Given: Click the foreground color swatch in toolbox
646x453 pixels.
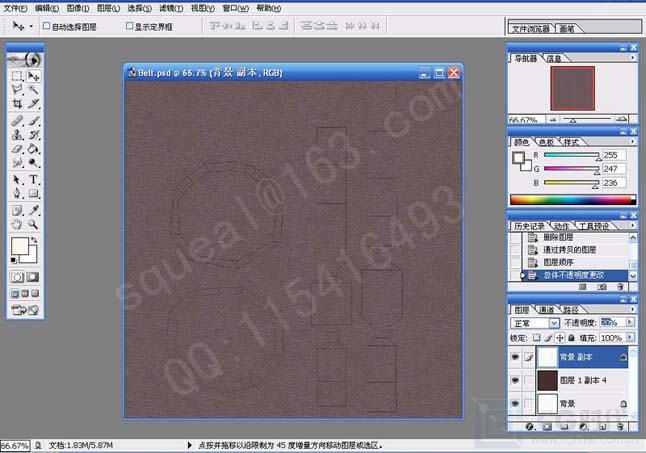Looking at the screenshot, I should point(20,246).
